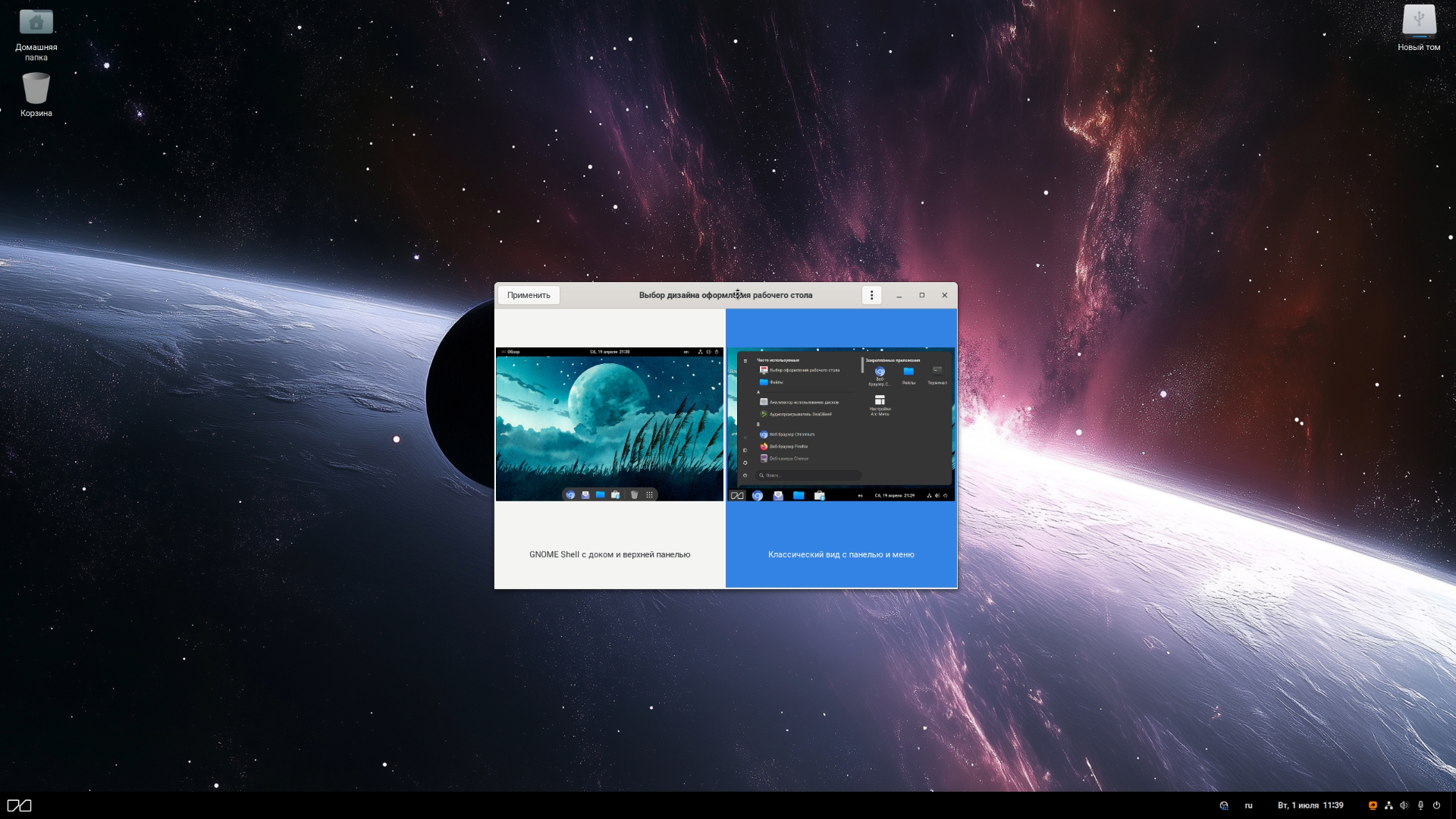Screen dimensions: 1456x819
Task: Open the wired network tray icon
Action: coord(1389,805)
